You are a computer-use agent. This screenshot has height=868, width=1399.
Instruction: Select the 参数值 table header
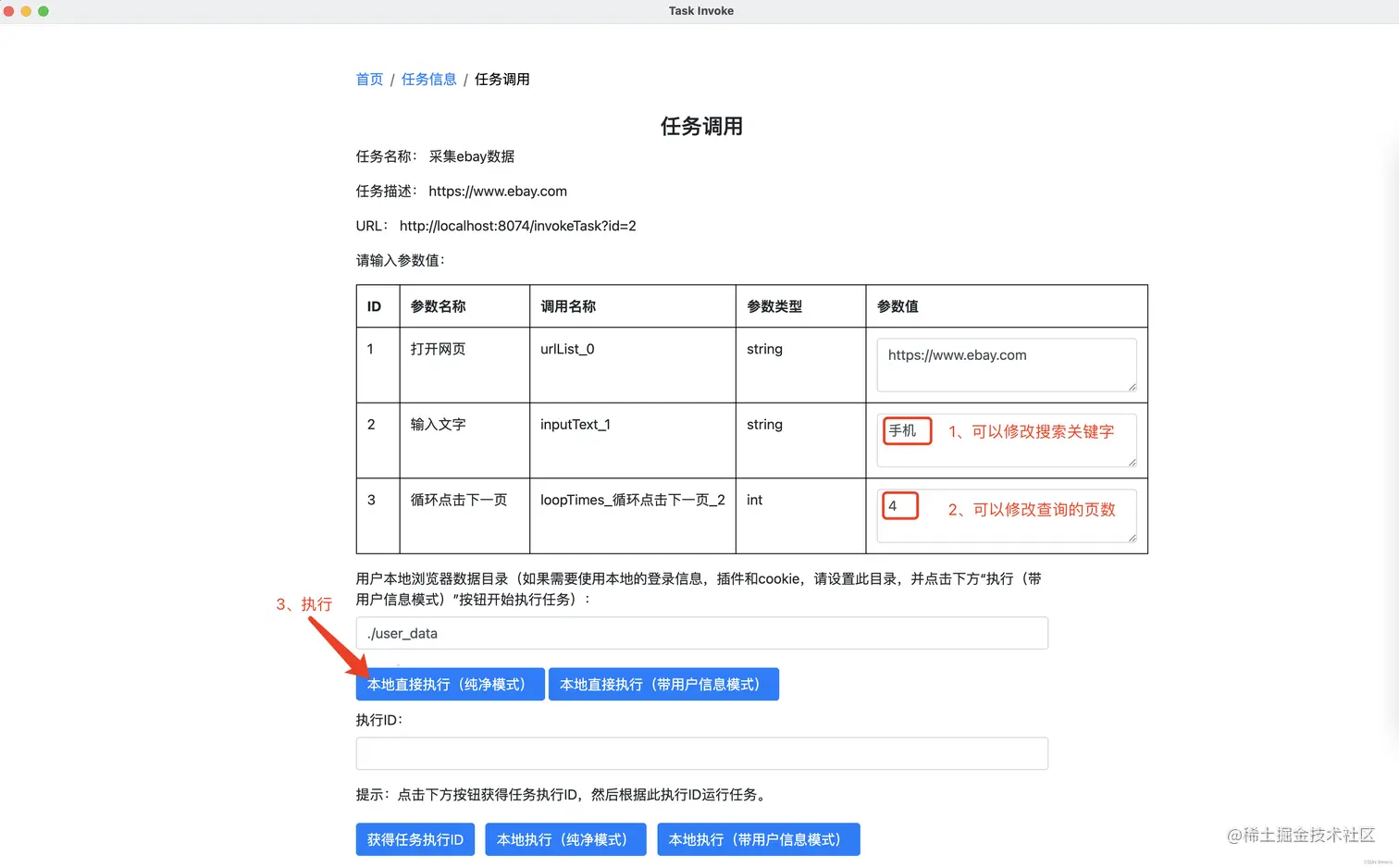tap(897, 305)
